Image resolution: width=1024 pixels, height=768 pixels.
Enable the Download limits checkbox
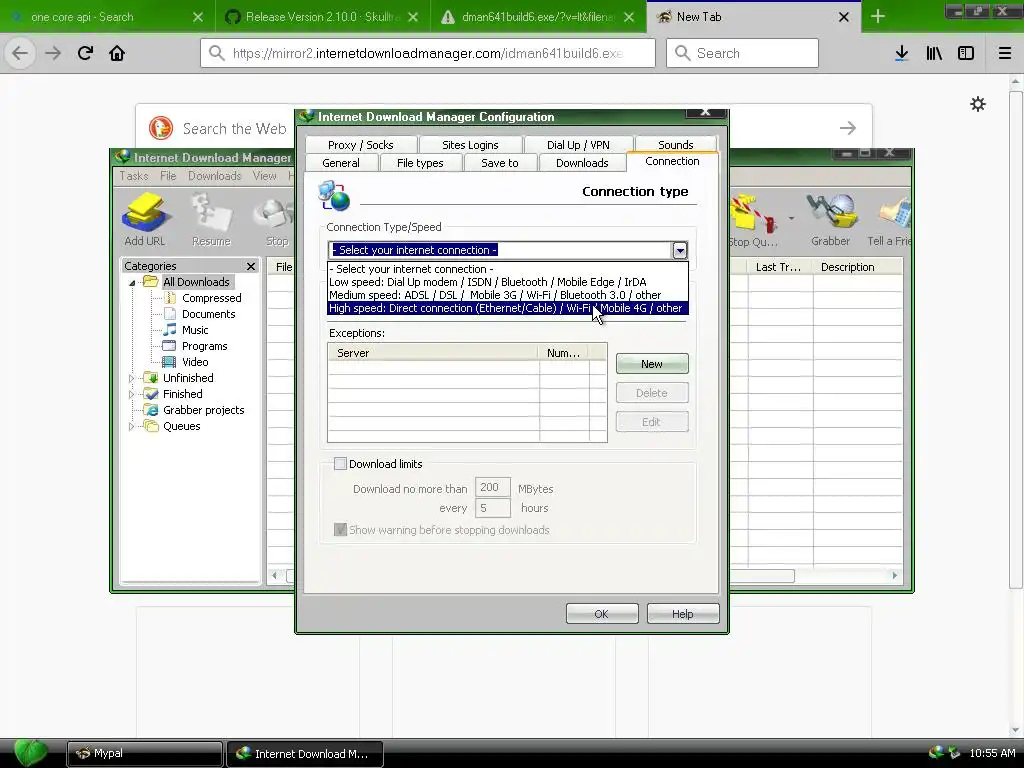pos(340,464)
